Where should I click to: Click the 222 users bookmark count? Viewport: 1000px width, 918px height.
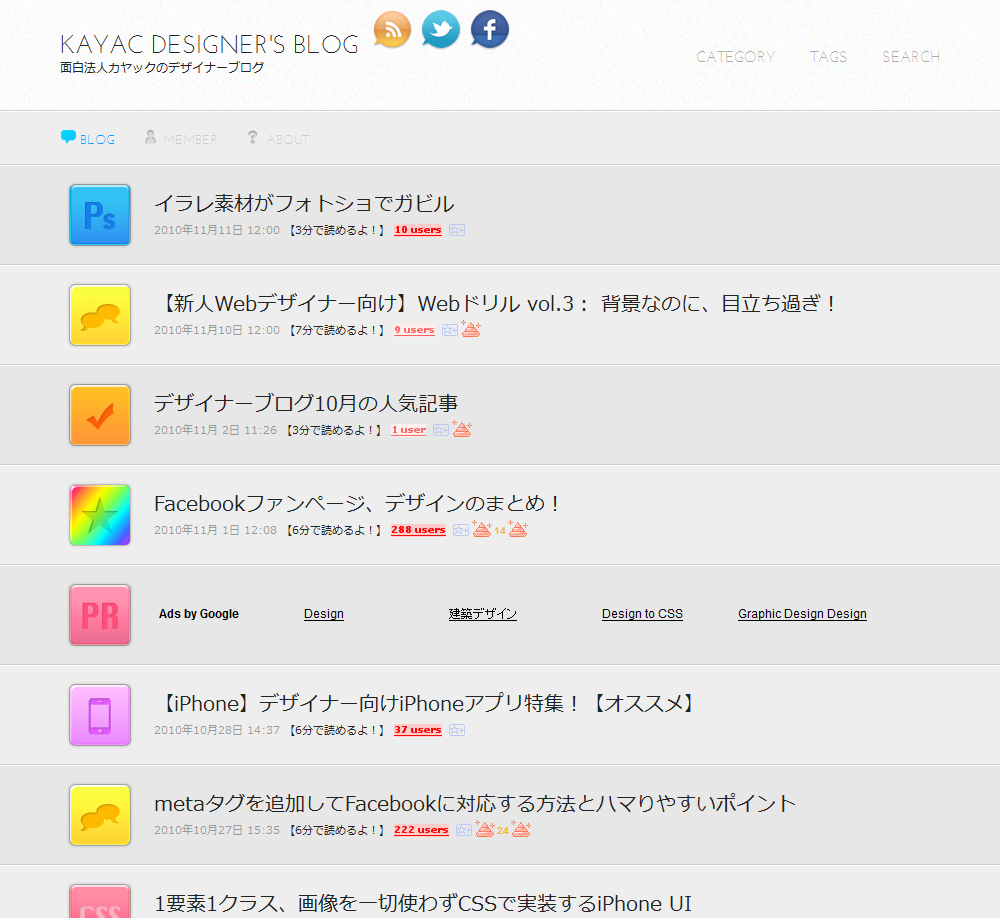[421, 829]
